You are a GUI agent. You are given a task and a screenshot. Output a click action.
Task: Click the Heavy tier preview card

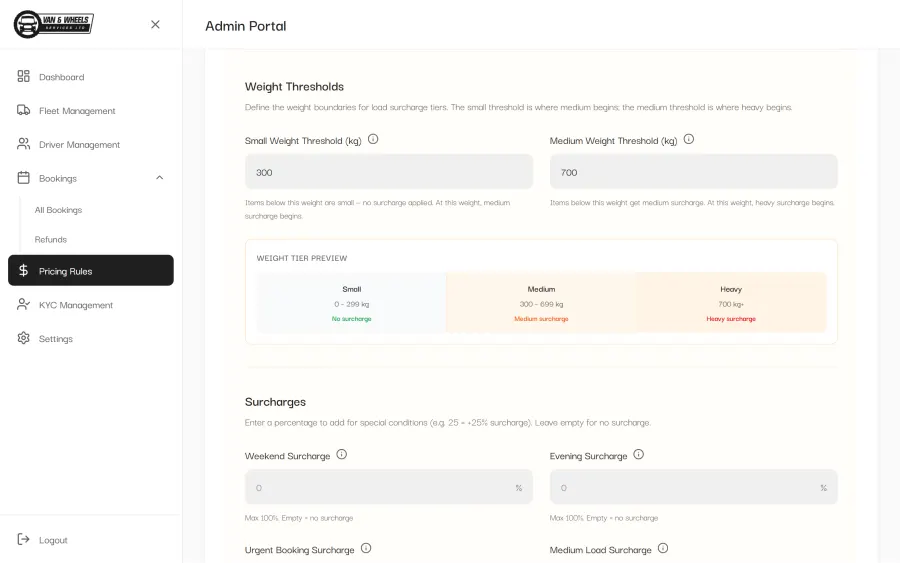click(731, 303)
